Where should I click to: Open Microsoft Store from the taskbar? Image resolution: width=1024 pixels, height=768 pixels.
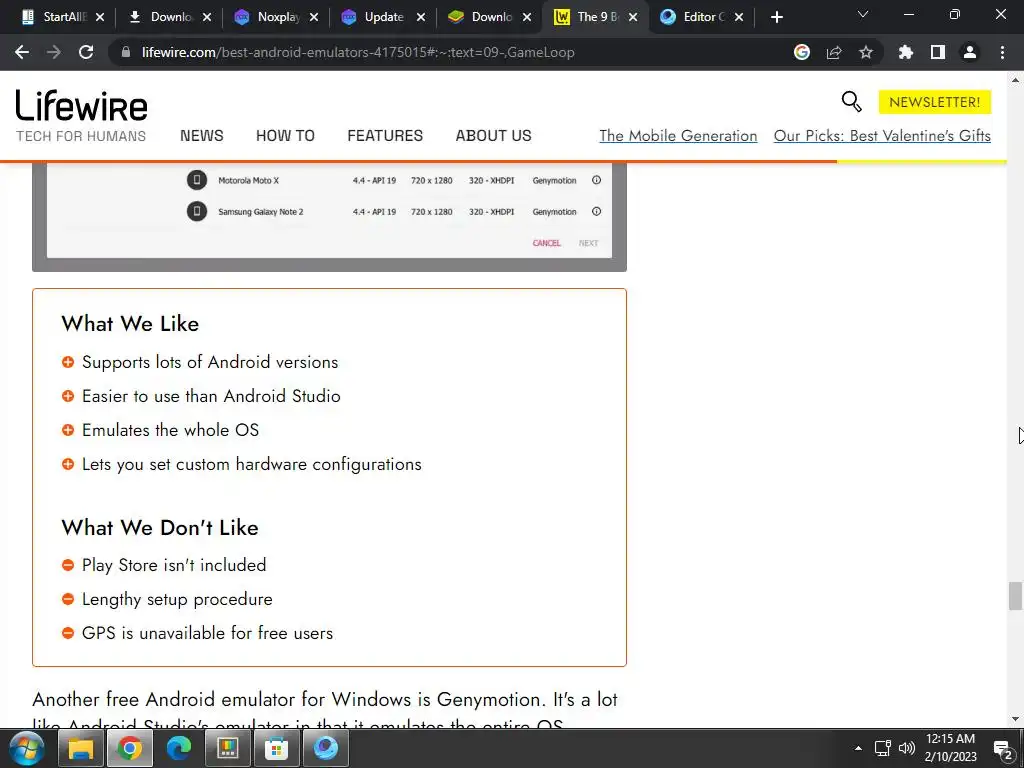coord(276,748)
